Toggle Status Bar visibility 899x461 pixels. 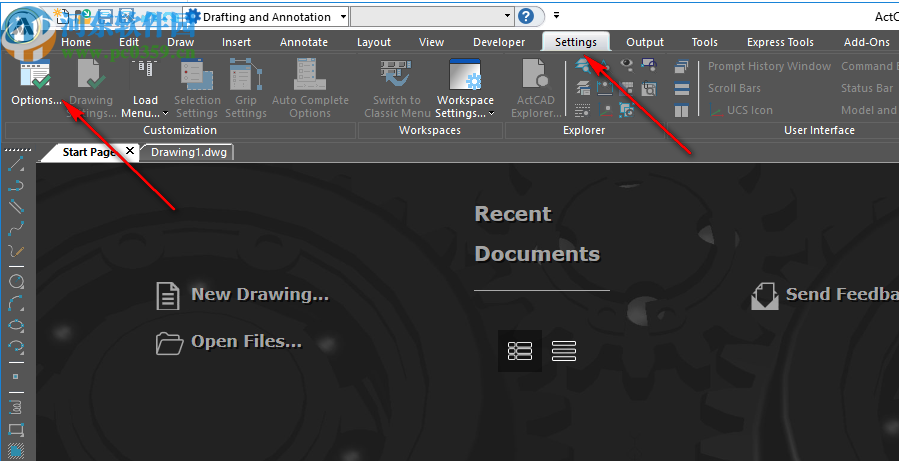pos(867,88)
